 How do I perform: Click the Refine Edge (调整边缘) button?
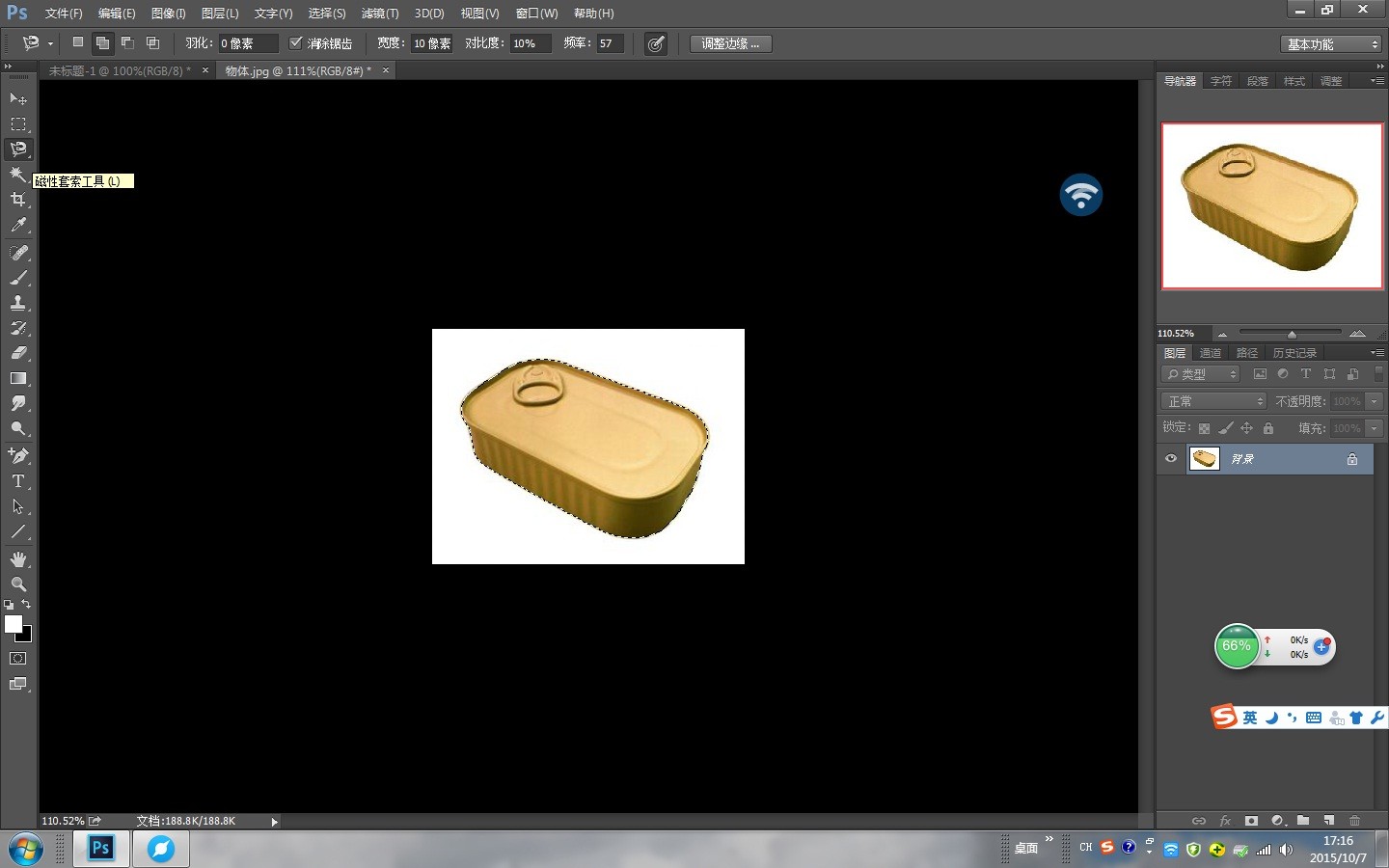[730, 43]
